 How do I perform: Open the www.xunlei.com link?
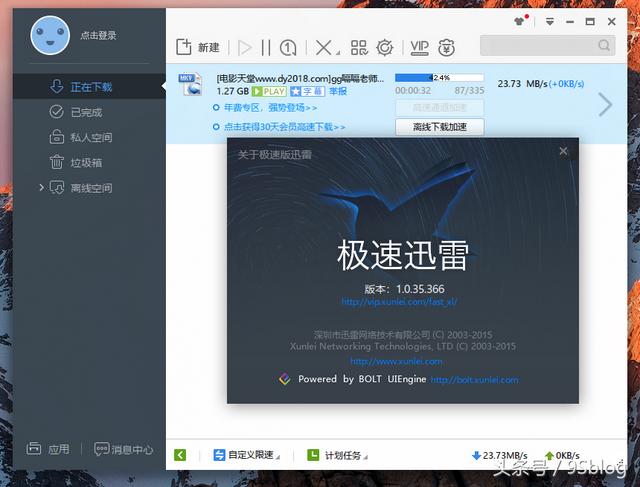(396, 361)
